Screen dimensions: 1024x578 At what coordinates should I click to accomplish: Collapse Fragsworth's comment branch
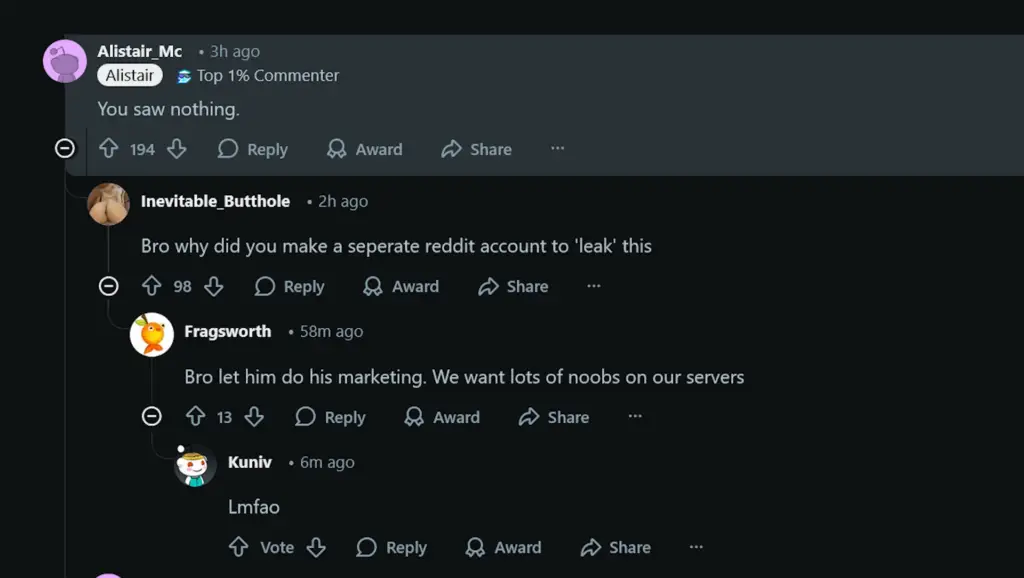[151, 417]
